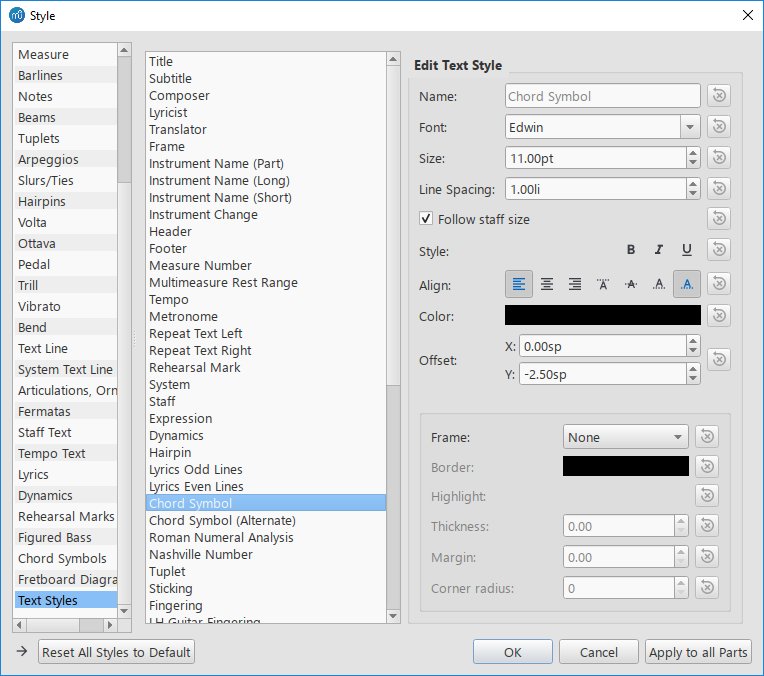The width and height of the screenshot is (764, 676).
Task: Select Text Styles category
Action: coord(66,600)
